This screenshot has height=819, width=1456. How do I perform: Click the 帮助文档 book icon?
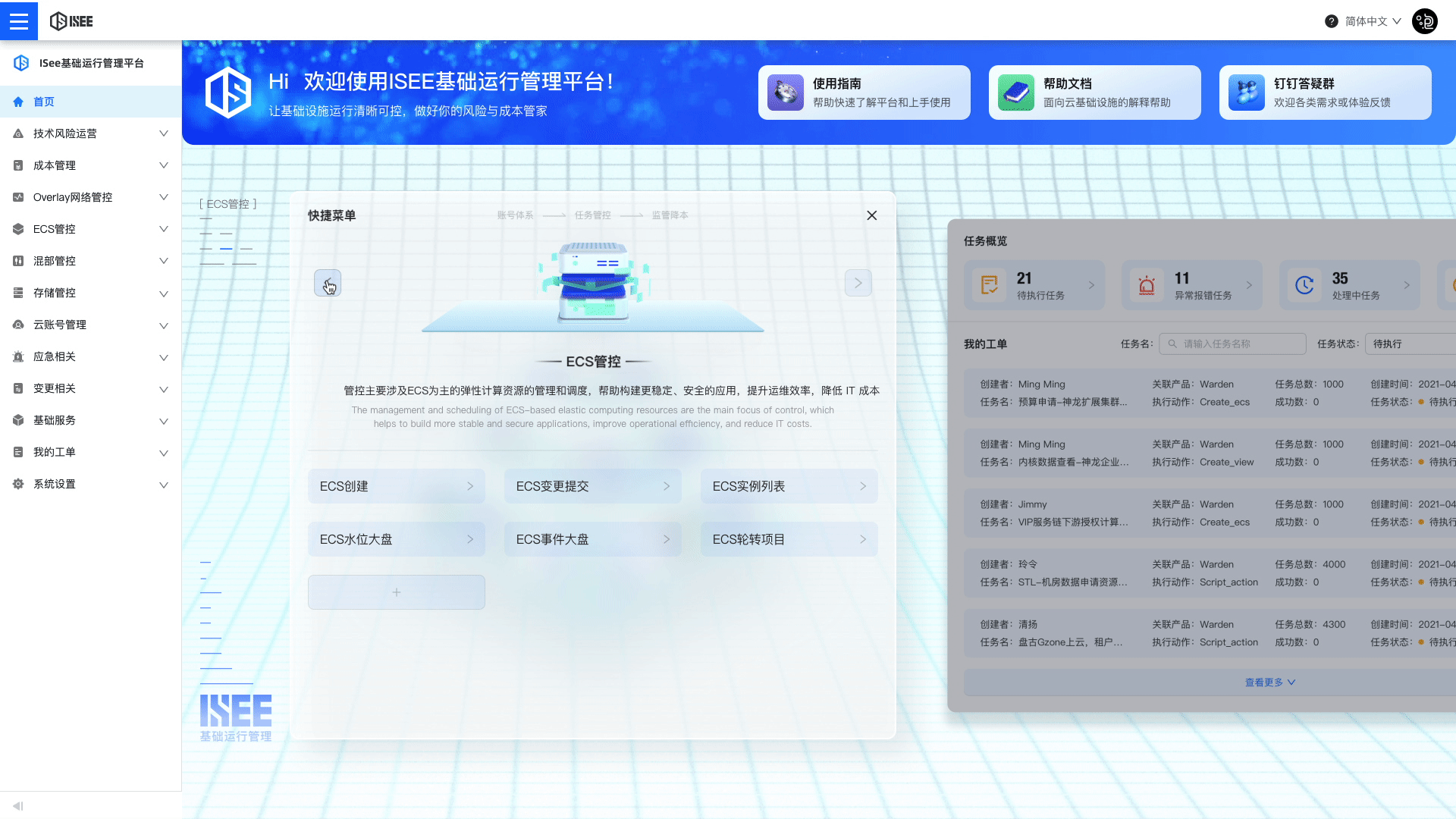(x=1016, y=92)
